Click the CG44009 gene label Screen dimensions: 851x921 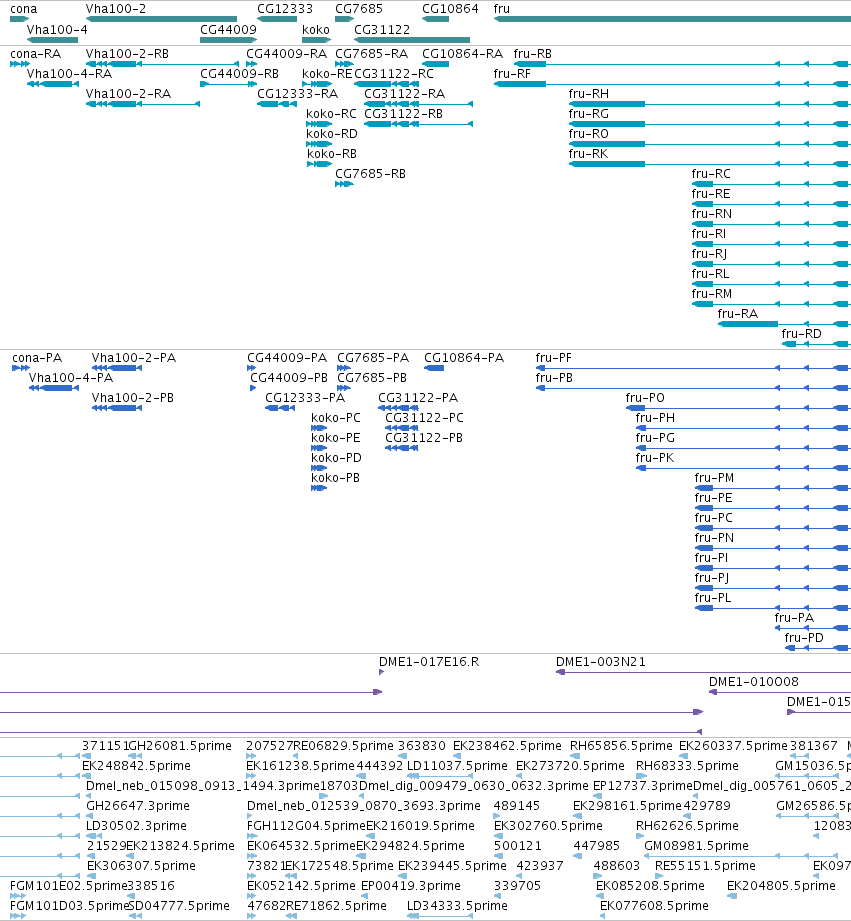(x=228, y=29)
